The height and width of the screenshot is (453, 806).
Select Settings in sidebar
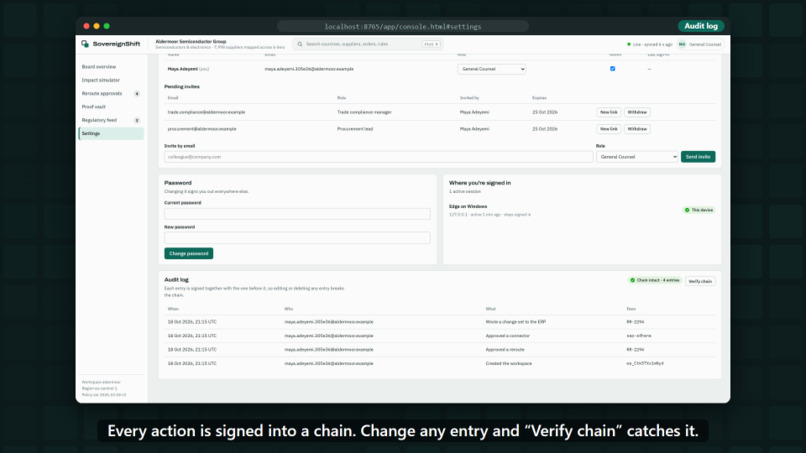point(111,134)
